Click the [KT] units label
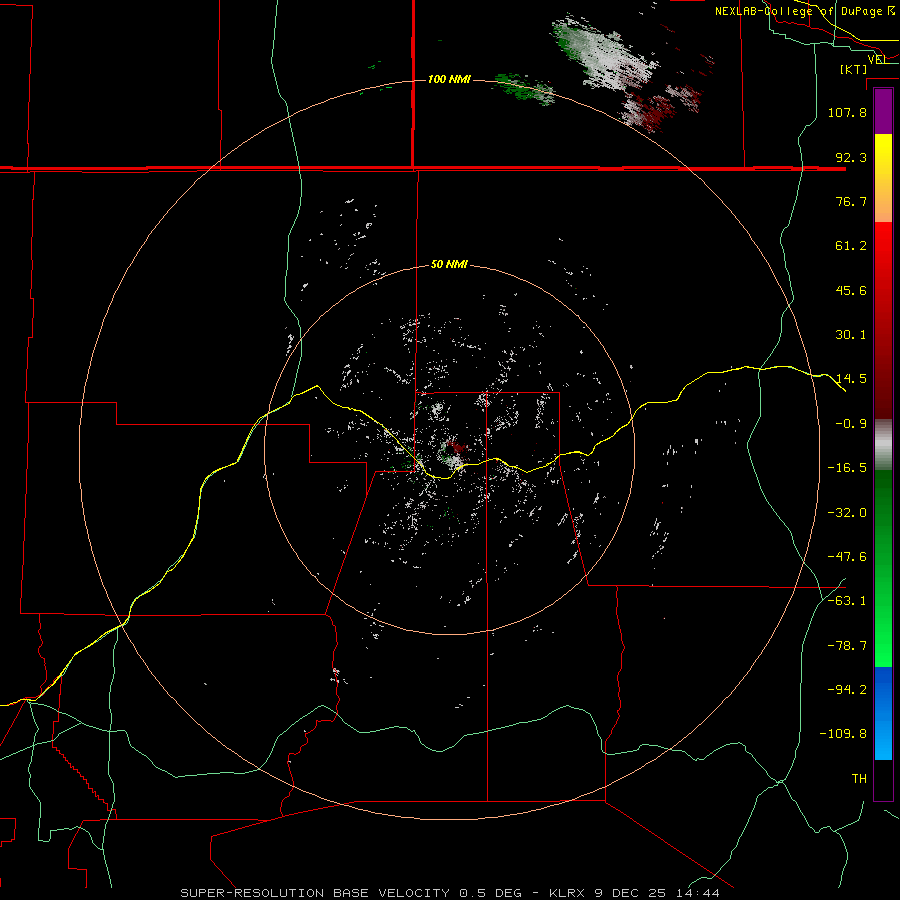Screen dimensions: 900x900 pyautogui.click(x=854, y=69)
